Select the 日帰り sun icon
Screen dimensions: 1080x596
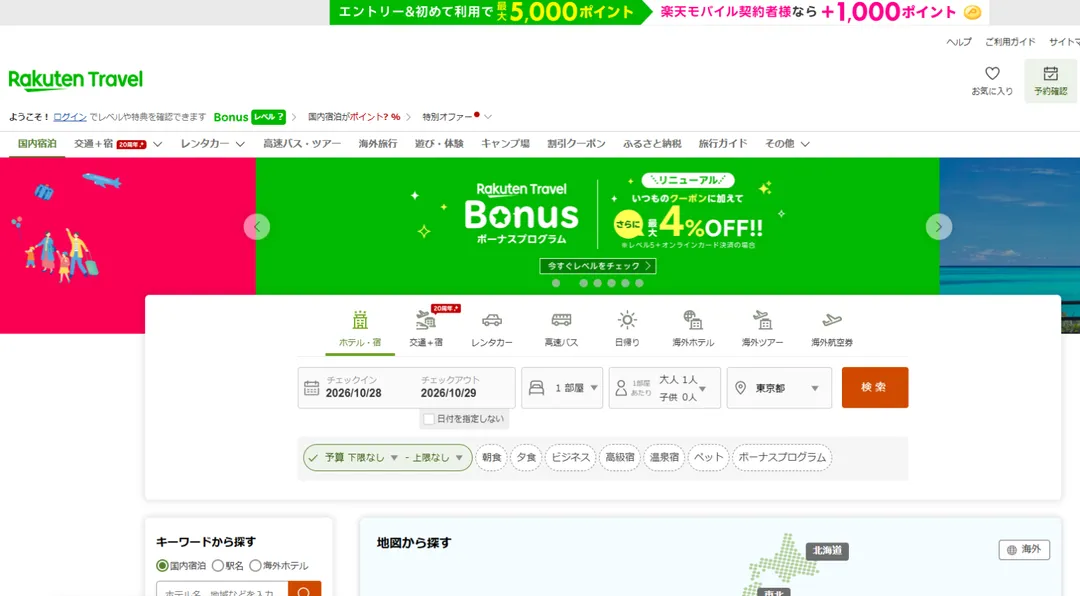click(x=627, y=320)
